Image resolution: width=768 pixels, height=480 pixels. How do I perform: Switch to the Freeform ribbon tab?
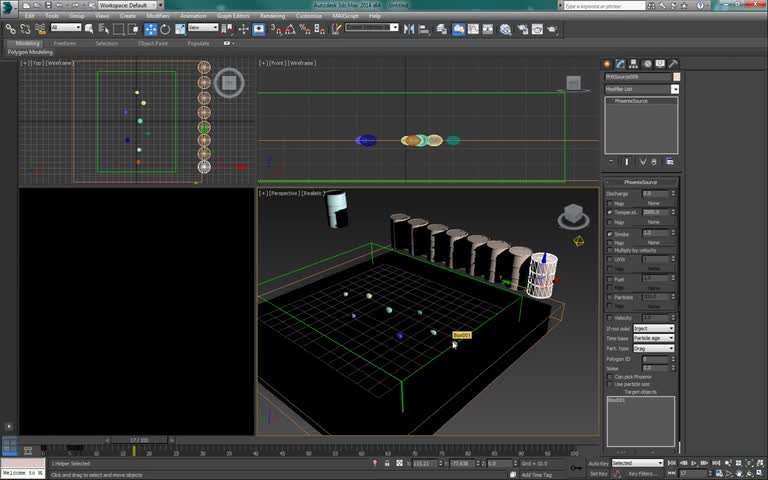click(x=64, y=44)
